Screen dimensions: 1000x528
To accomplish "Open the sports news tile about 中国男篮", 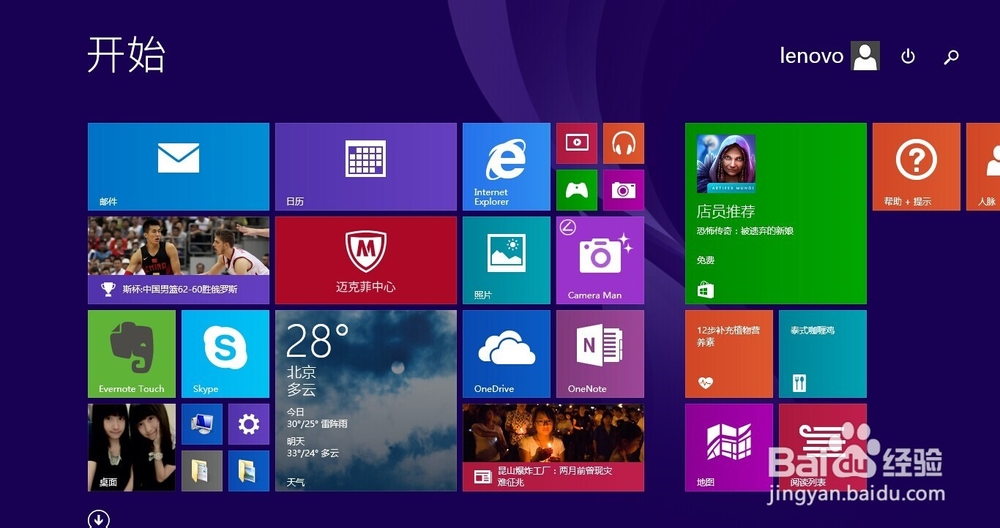I will [179, 260].
